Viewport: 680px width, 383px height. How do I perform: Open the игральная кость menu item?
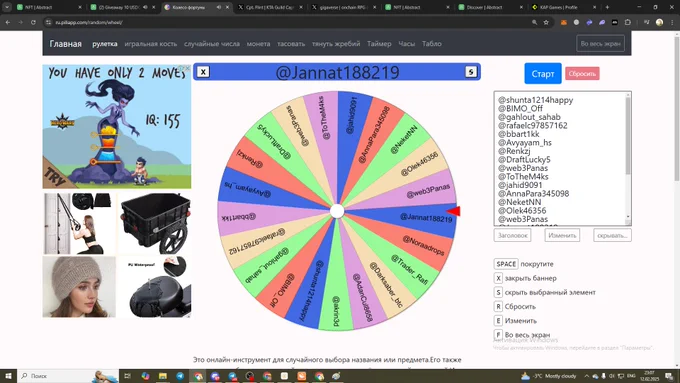click(x=150, y=44)
